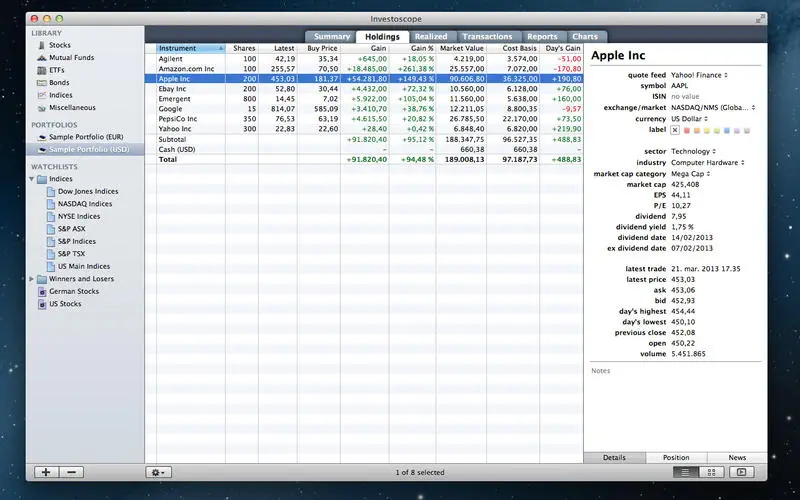Show the Details inspector pane

[614, 458]
